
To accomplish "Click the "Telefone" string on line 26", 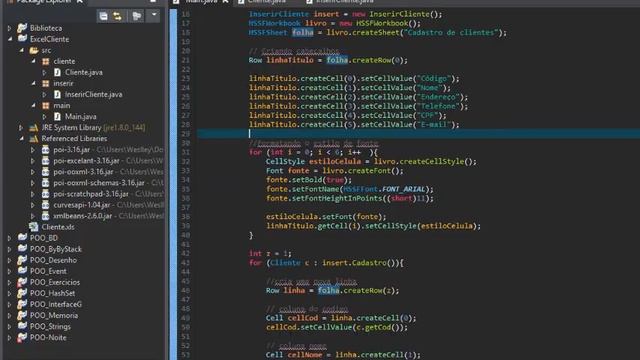I will point(438,106).
